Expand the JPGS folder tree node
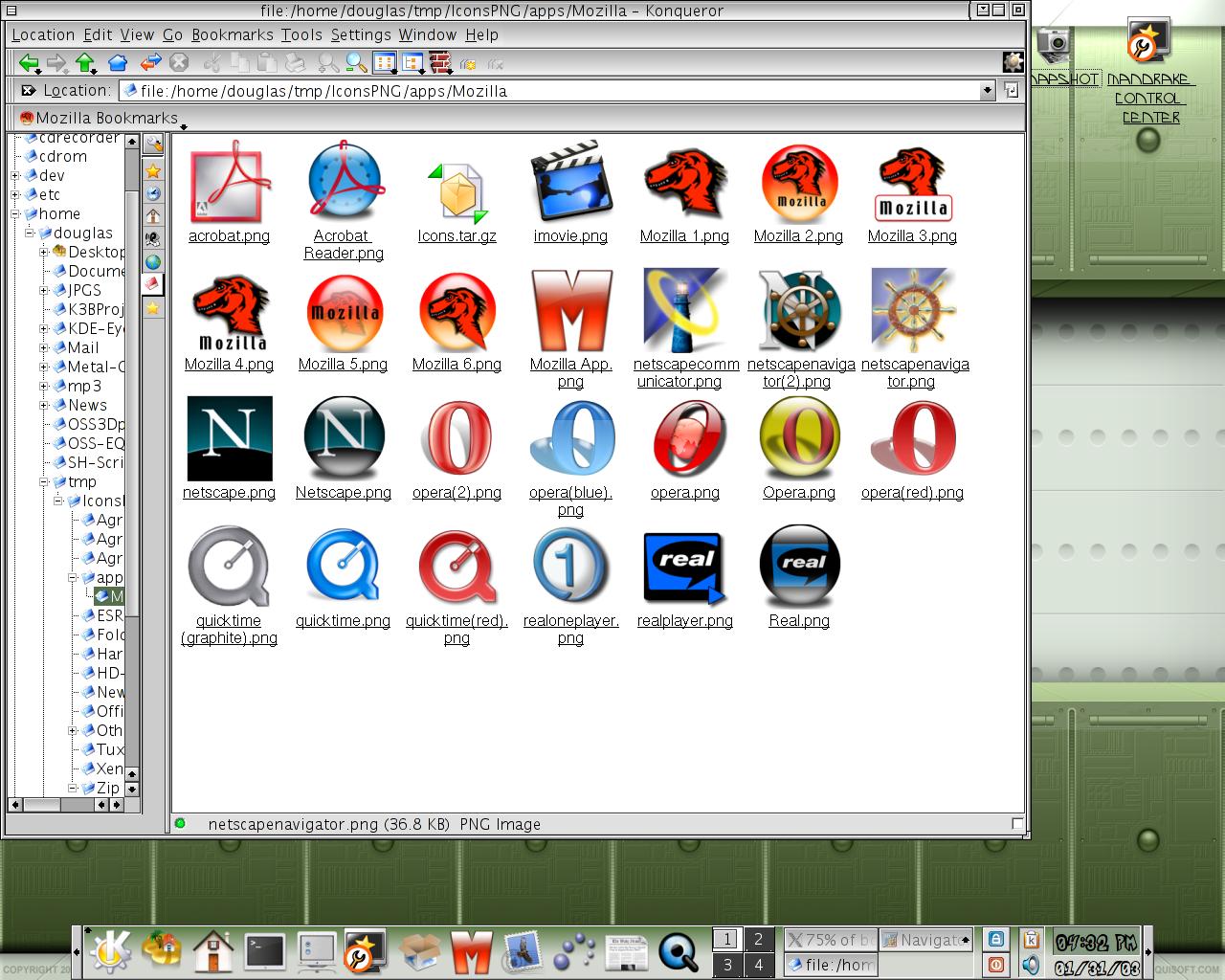 pyautogui.click(x=44, y=290)
